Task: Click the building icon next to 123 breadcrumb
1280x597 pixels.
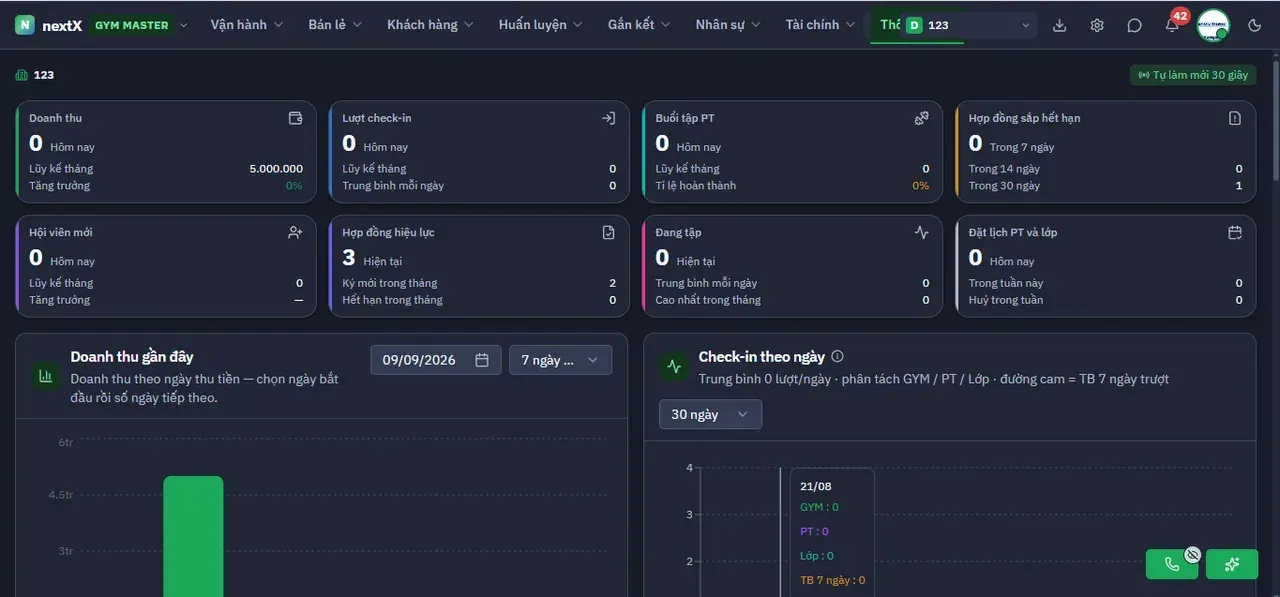Action: coord(22,75)
